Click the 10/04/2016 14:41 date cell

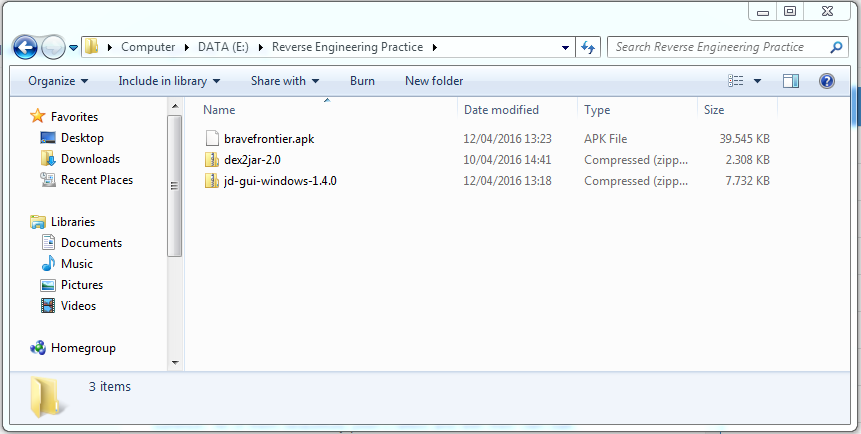[507, 160]
